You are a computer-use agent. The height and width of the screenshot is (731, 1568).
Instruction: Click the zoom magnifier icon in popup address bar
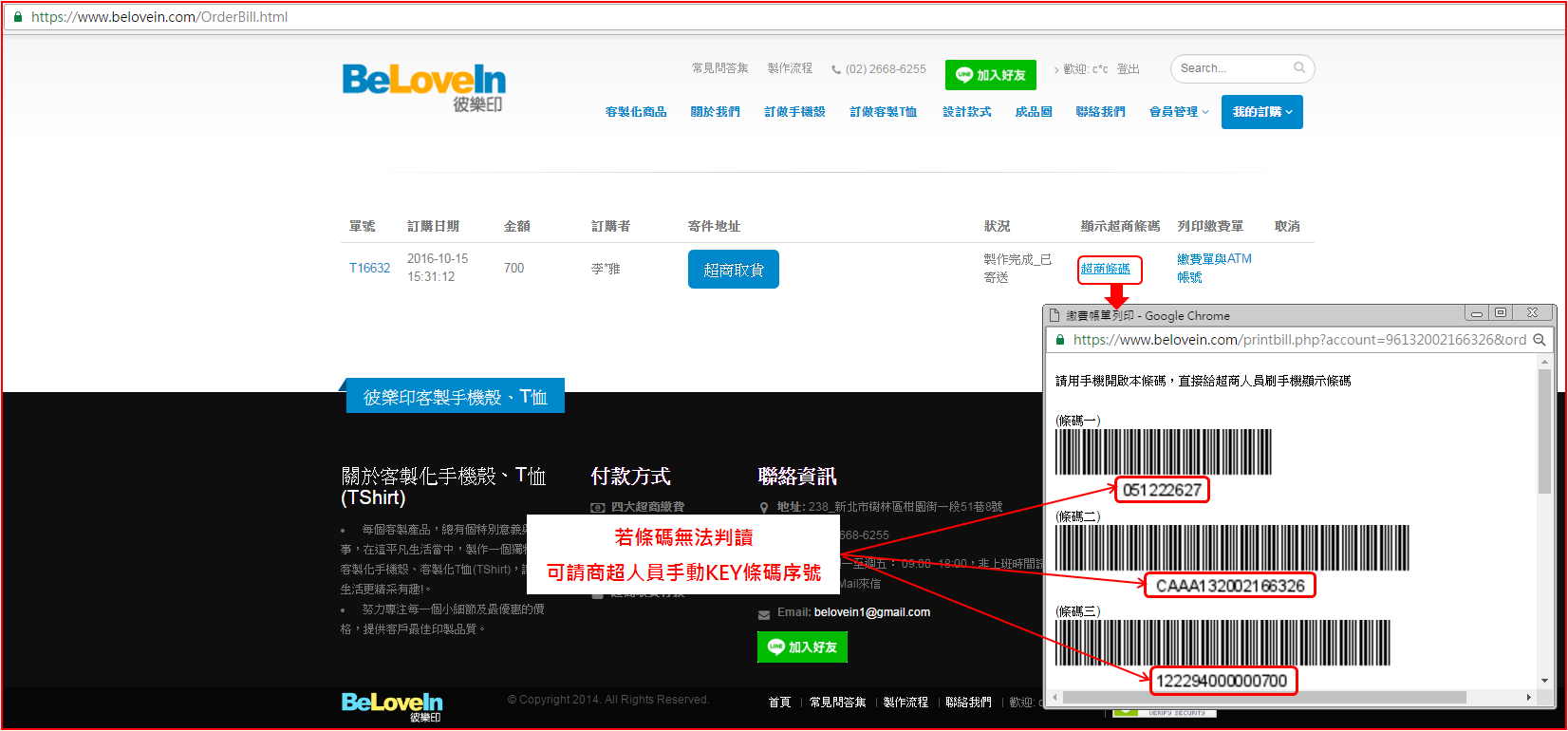coord(1540,340)
